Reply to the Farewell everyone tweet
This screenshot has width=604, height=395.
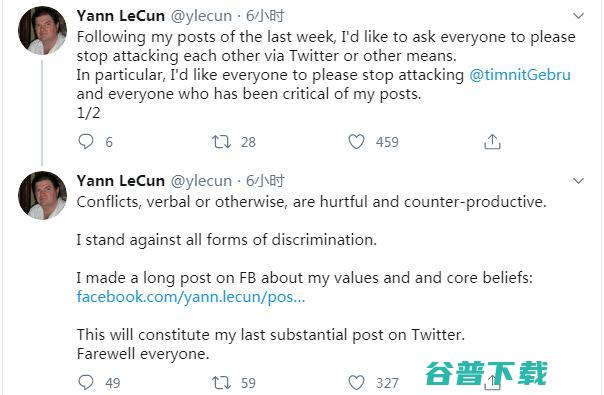click(x=86, y=382)
